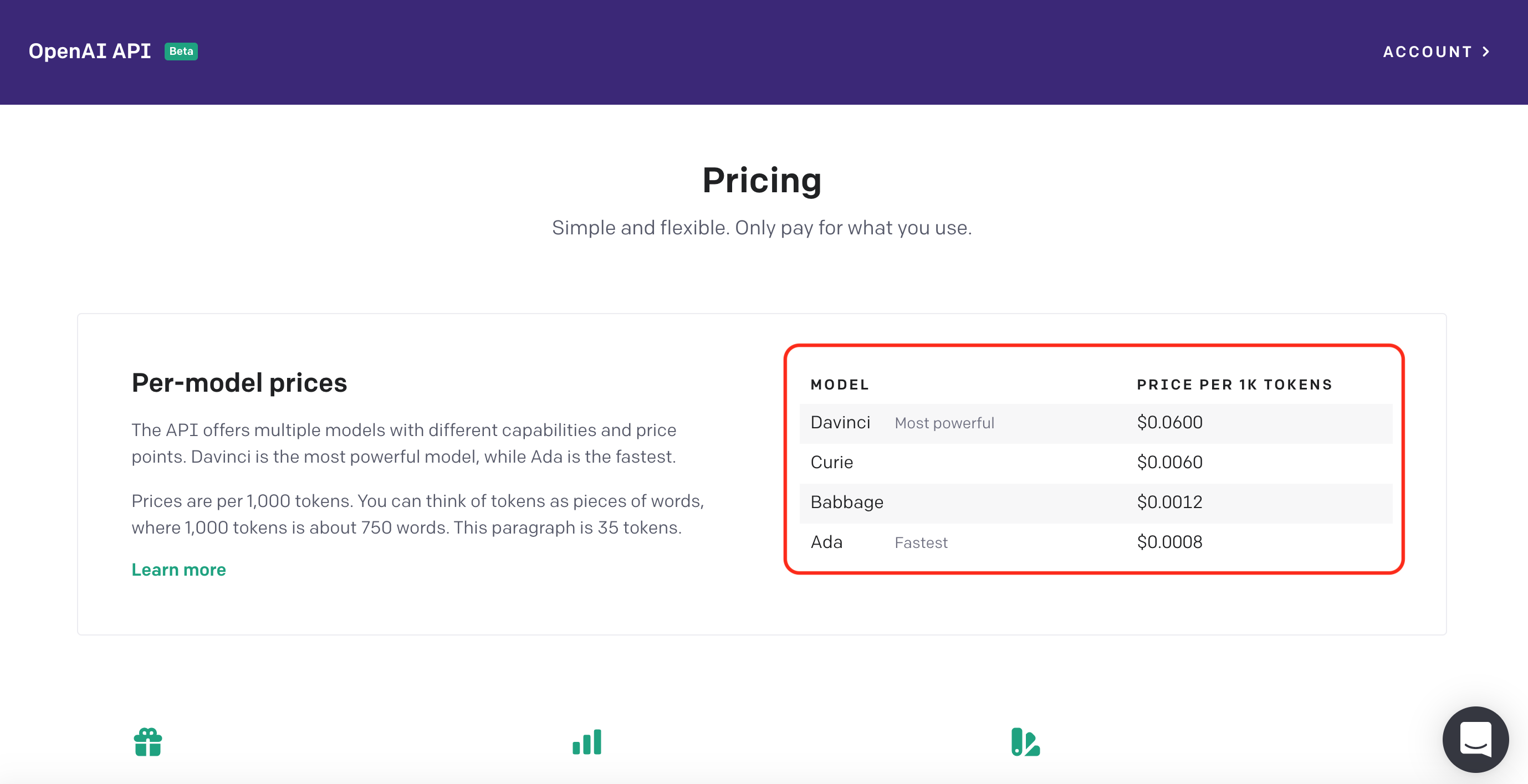Click the Ada price $0.0008
The image size is (1528, 784).
[x=1169, y=542]
